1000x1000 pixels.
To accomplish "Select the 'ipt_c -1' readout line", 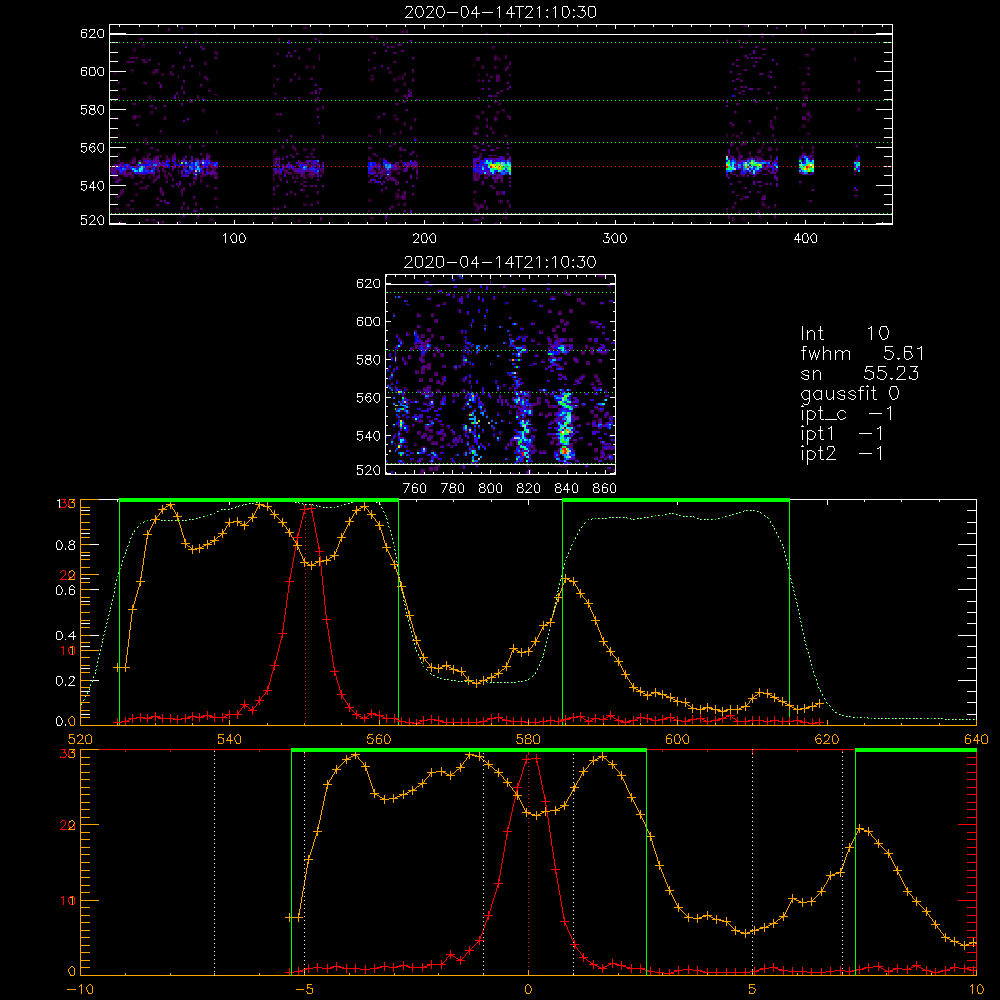I will (847, 414).
